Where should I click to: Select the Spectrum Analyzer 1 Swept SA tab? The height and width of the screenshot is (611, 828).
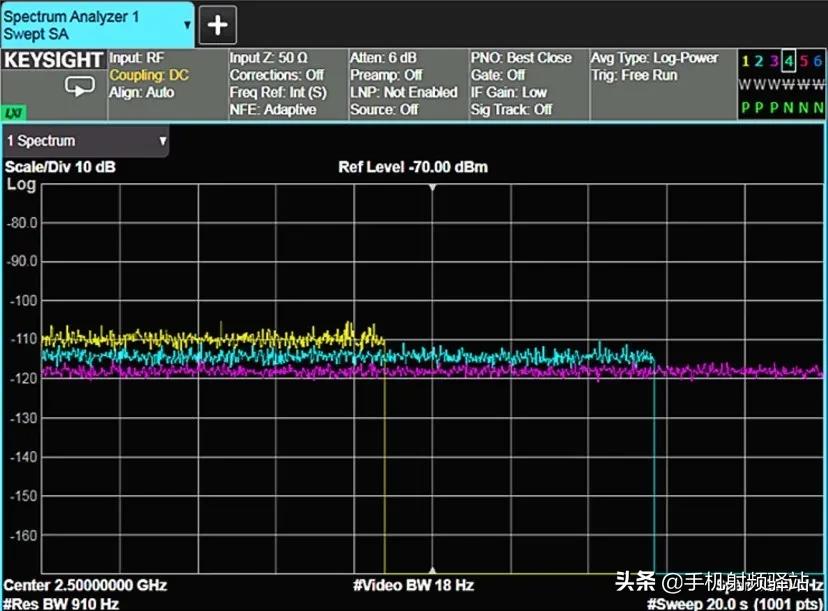(x=90, y=22)
